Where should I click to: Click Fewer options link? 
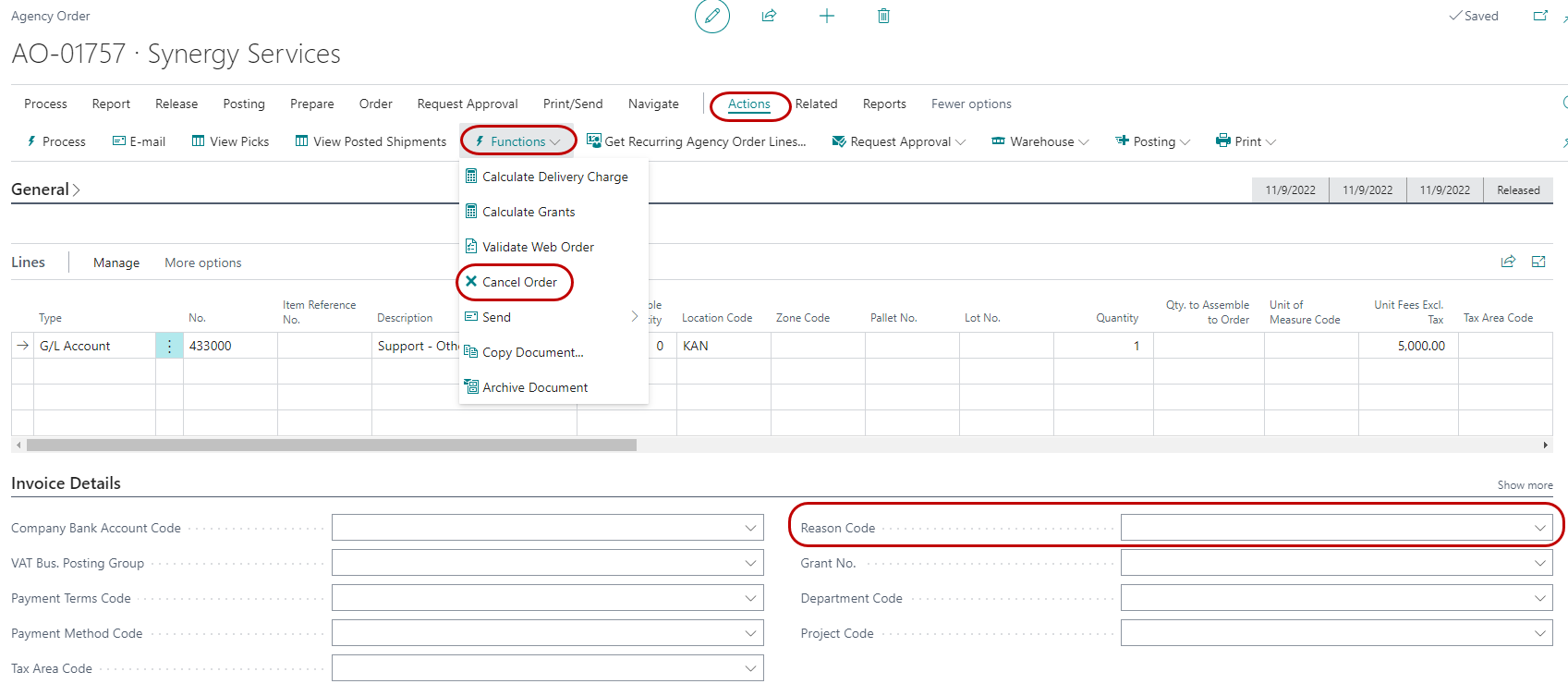(x=970, y=104)
